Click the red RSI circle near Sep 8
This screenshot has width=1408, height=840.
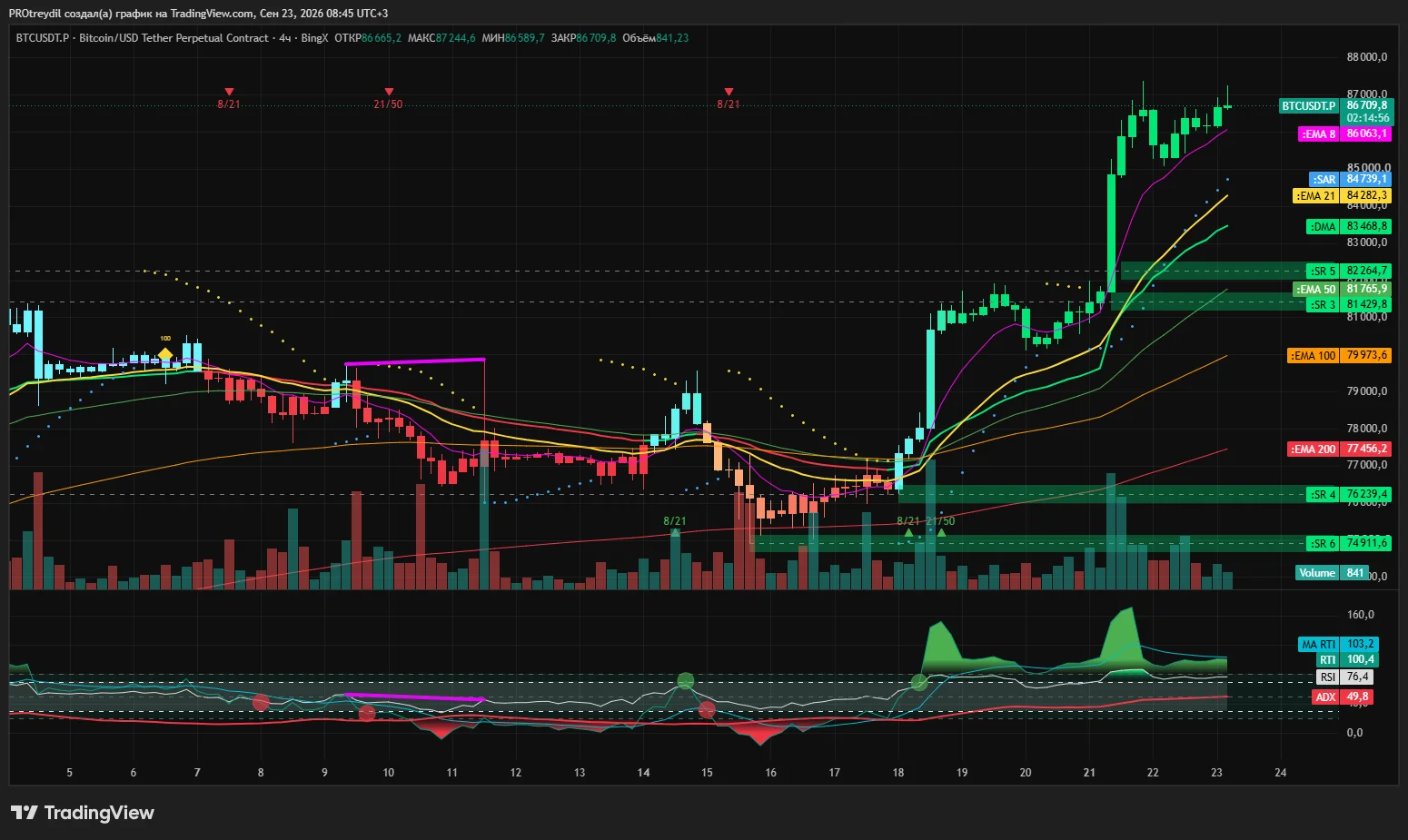[261, 702]
